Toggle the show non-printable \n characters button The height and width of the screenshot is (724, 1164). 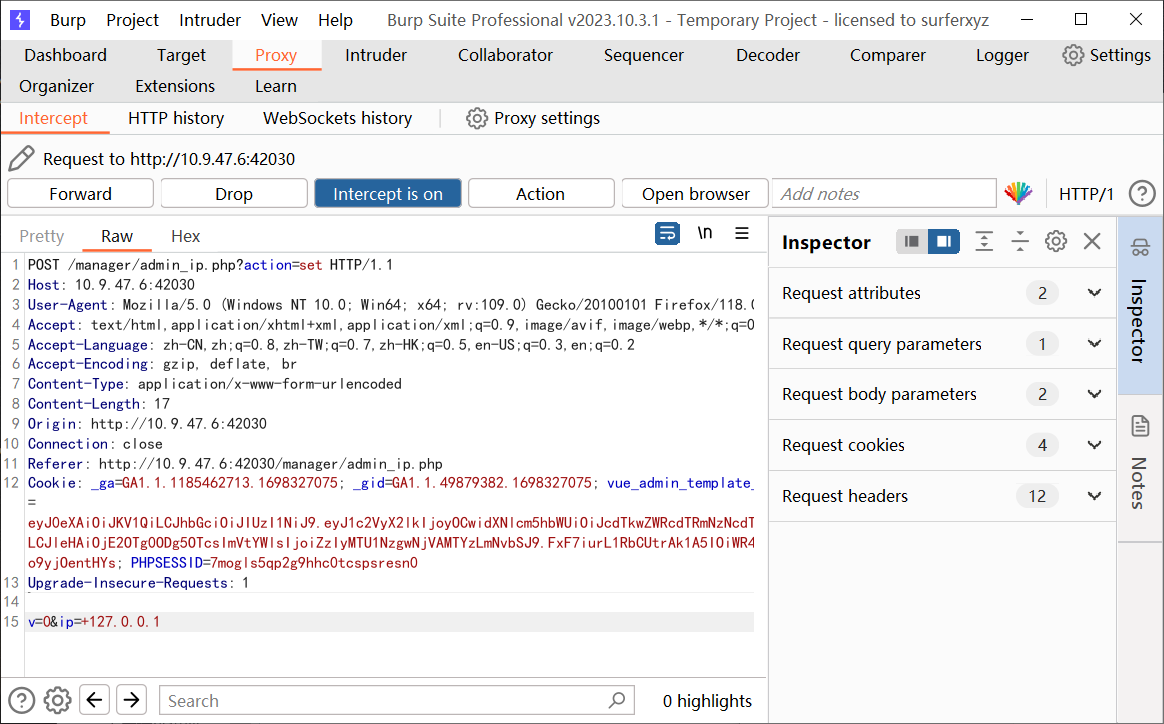[704, 233]
